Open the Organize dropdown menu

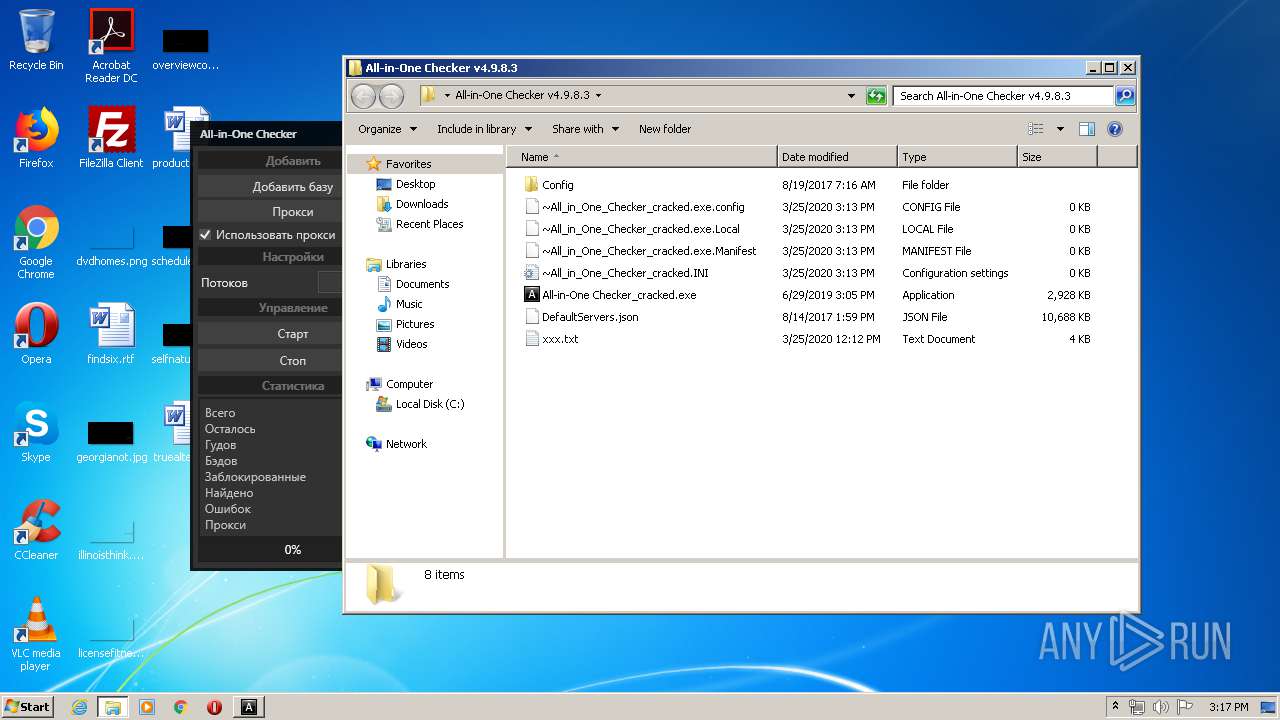(x=387, y=129)
